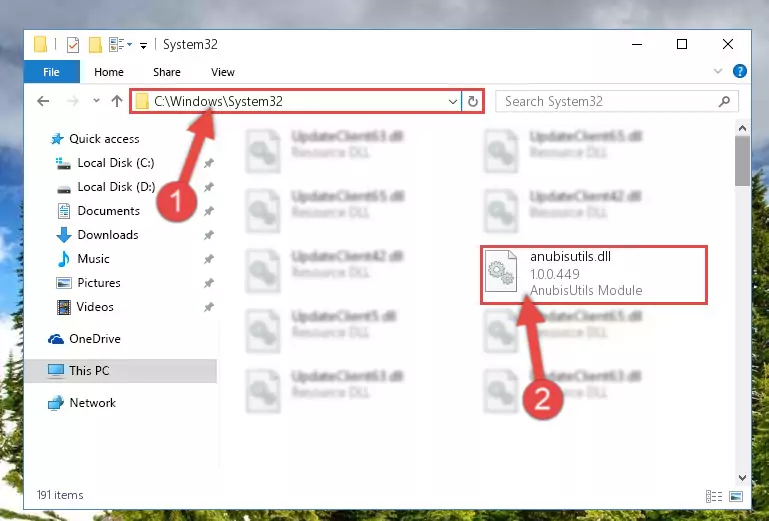769x521 pixels.
Task: Switch to the Share ribbon tab
Action: [x=167, y=72]
